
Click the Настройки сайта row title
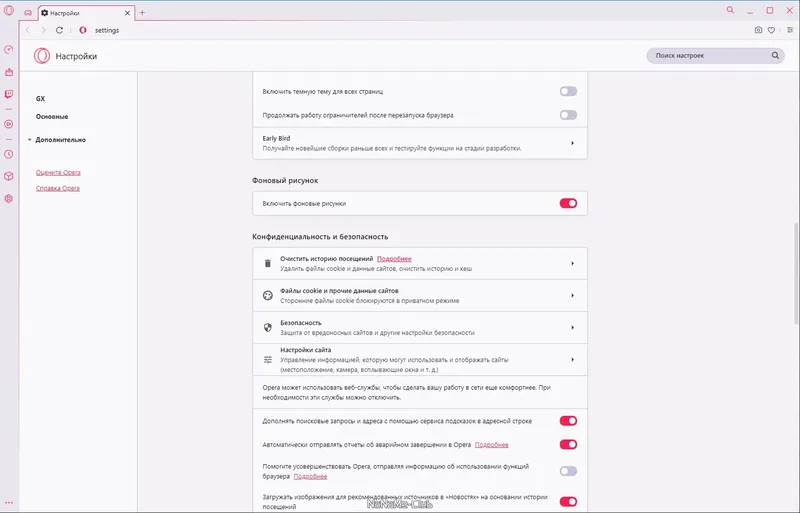(x=306, y=350)
